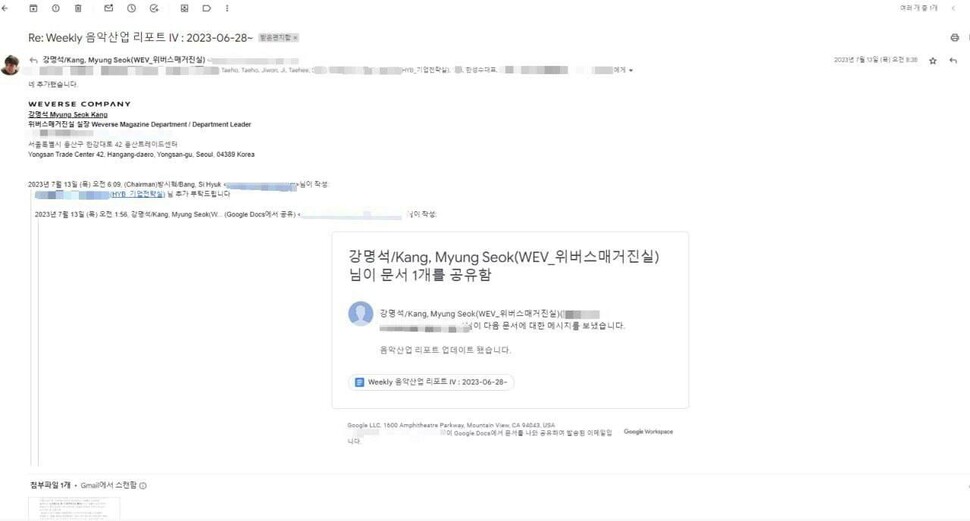Report this email as spam
The width and height of the screenshot is (970, 521).
56,8
